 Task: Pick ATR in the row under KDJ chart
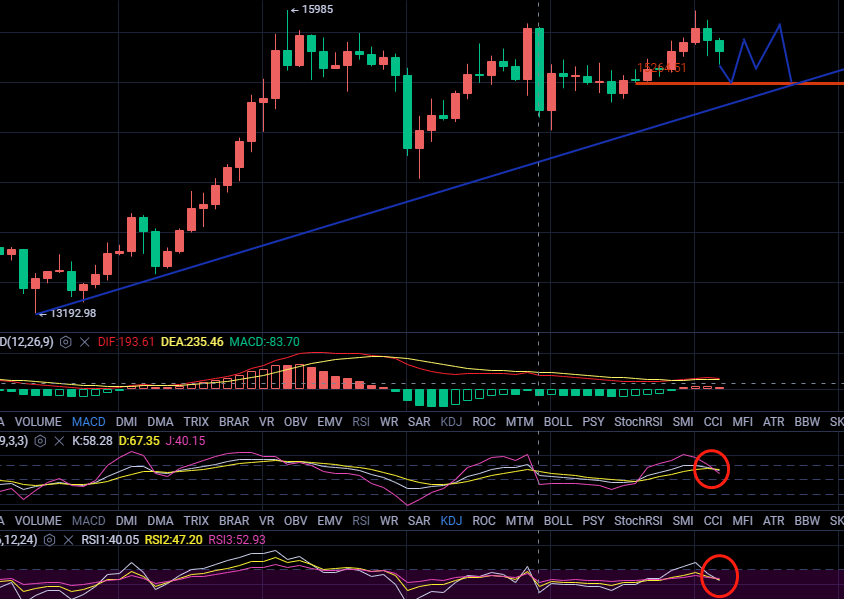point(773,521)
